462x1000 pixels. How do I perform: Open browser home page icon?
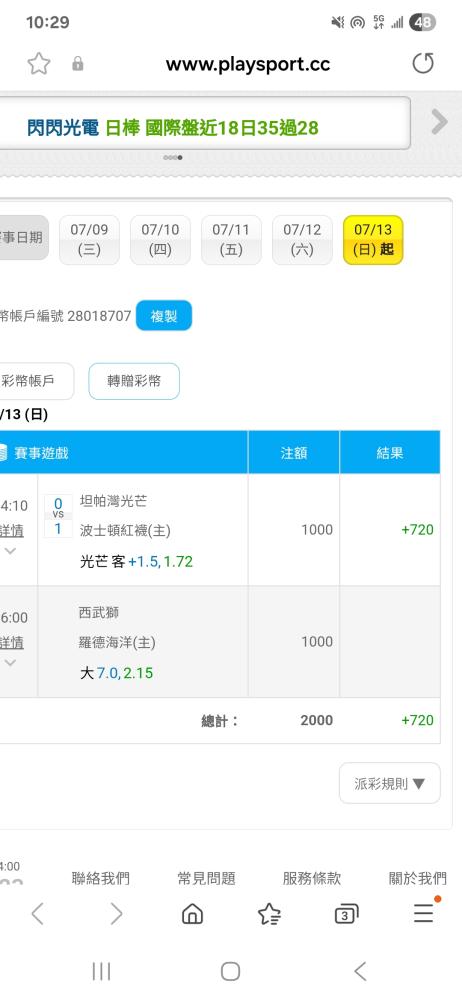click(192, 914)
